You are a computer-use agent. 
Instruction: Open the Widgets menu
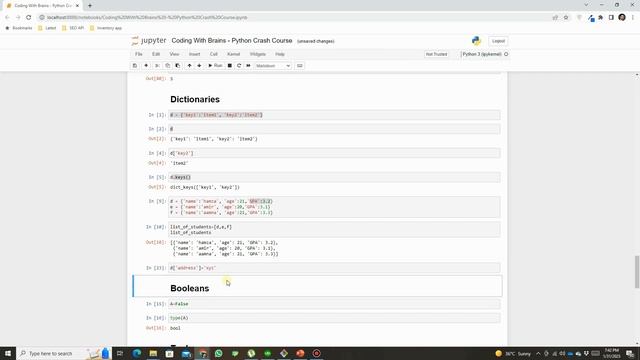[x=258, y=54]
